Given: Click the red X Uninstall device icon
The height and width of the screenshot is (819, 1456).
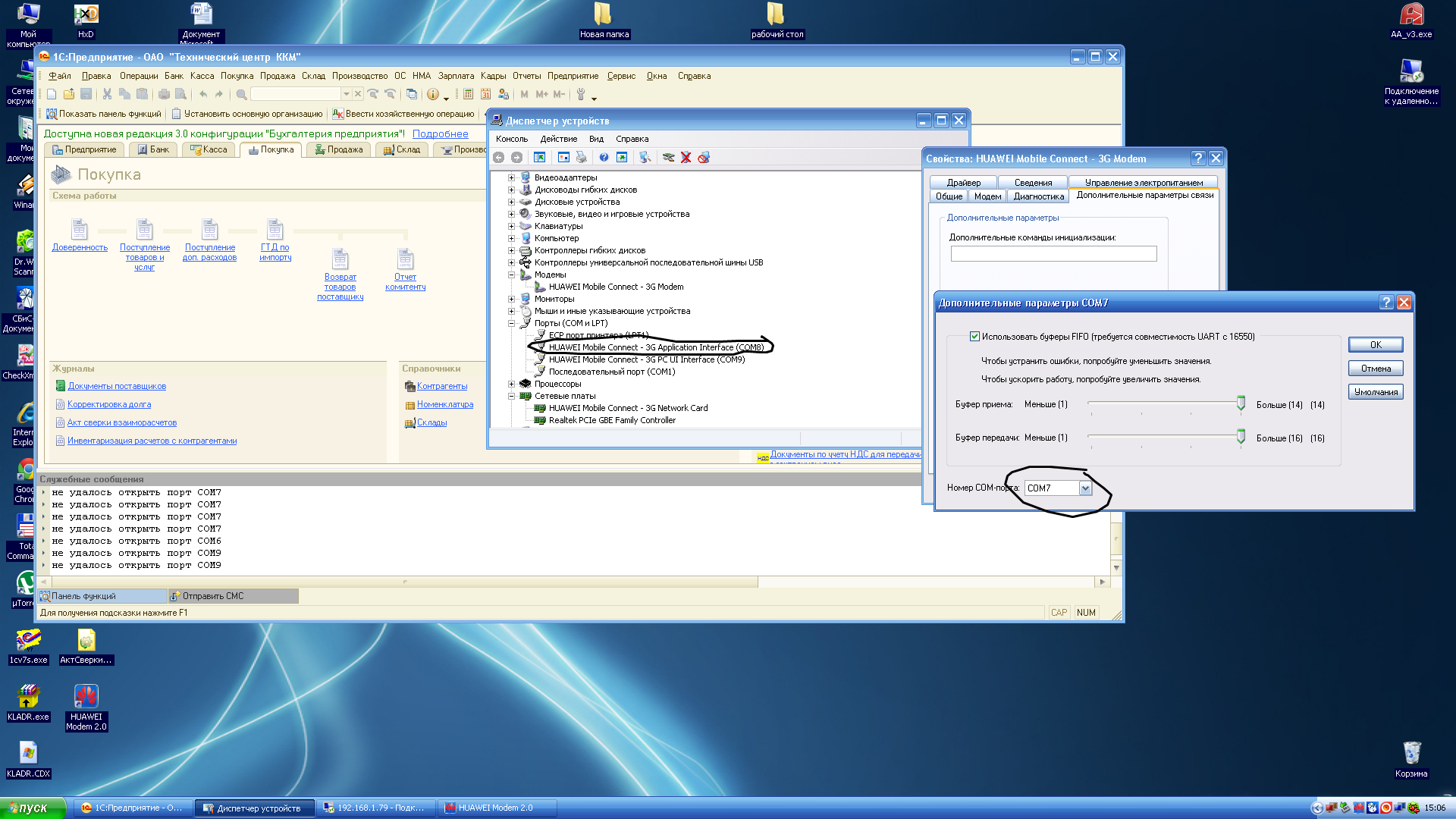Looking at the screenshot, I should click(686, 157).
